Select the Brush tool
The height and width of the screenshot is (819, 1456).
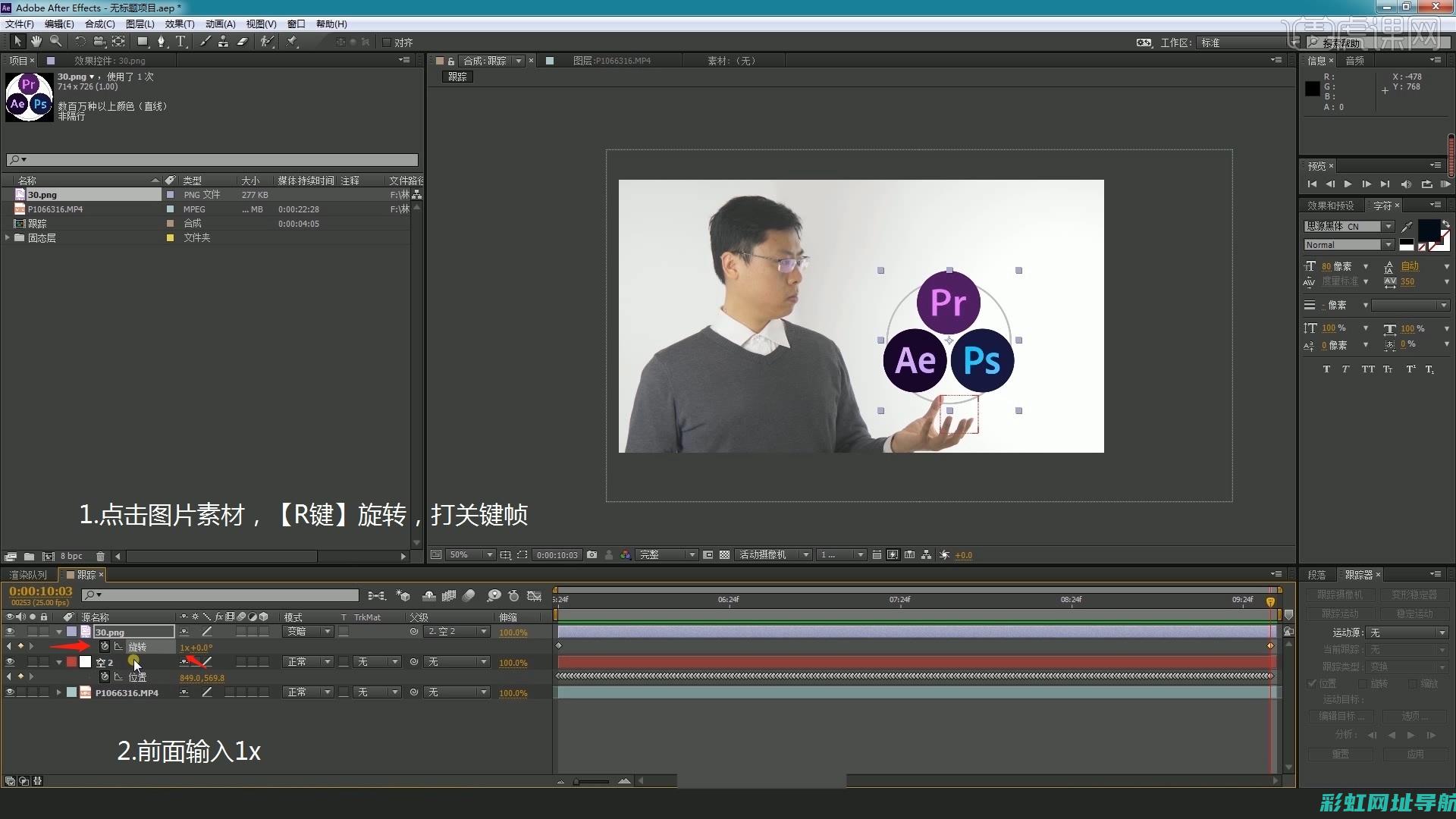click(x=205, y=42)
